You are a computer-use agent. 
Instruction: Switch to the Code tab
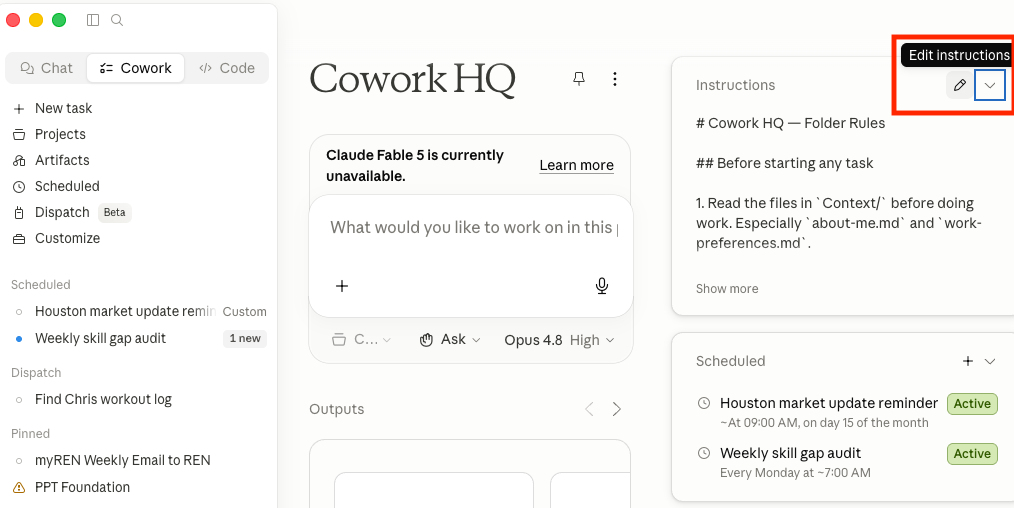[x=226, y=68]
